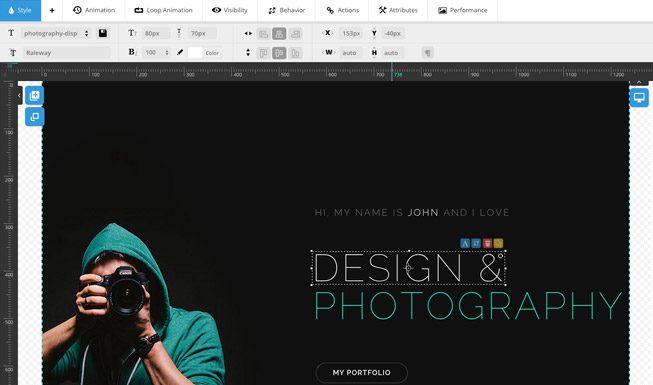Click the bold font weight icon
Screen dimensions: 653x385
click(132, 52)
